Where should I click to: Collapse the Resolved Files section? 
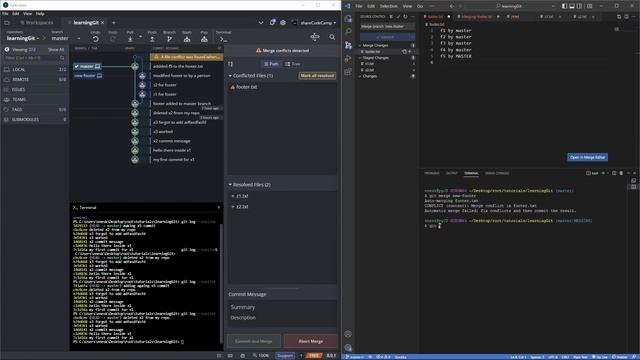(230, 185)
